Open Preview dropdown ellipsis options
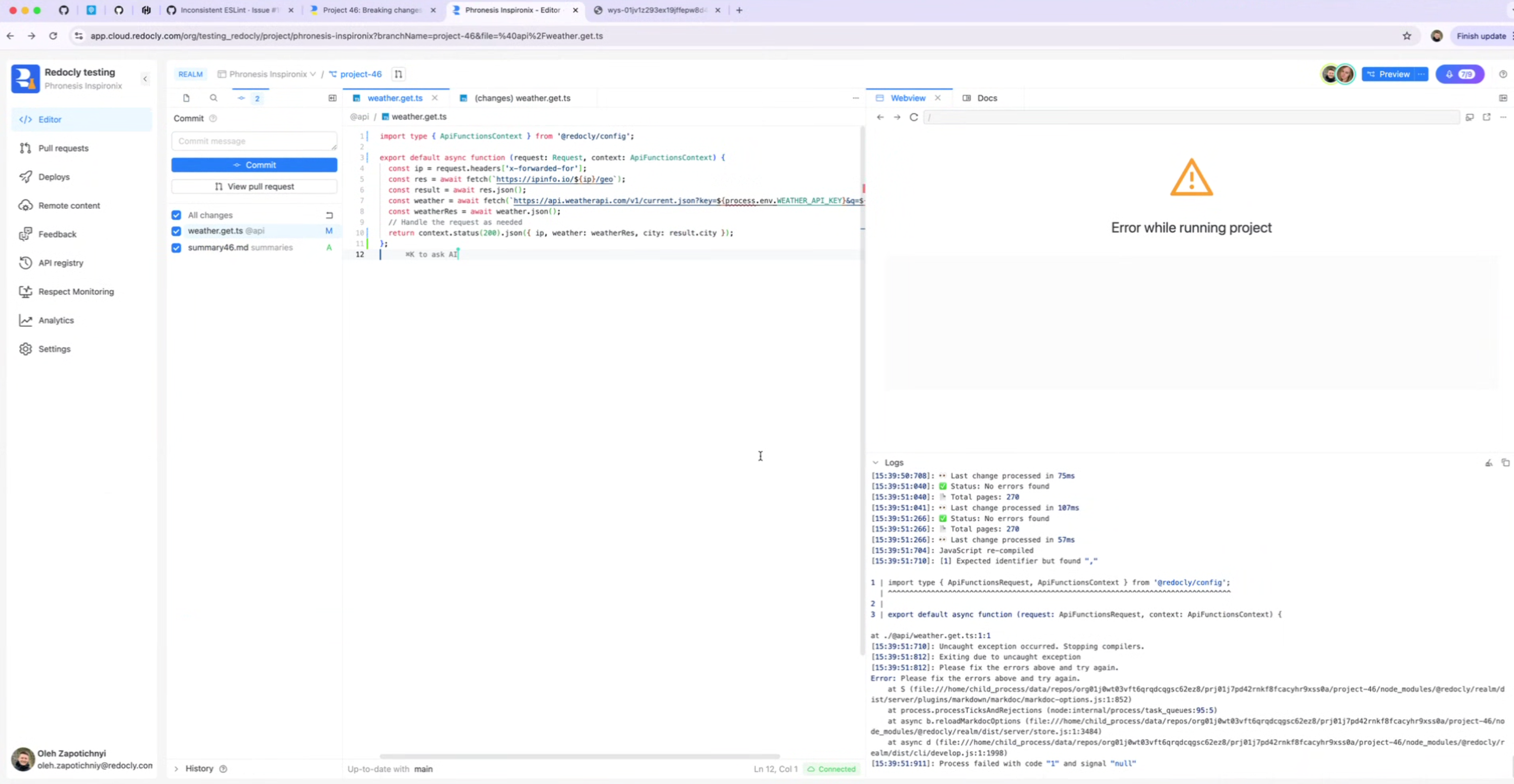1514x784 pixels. click(1421, 74)
